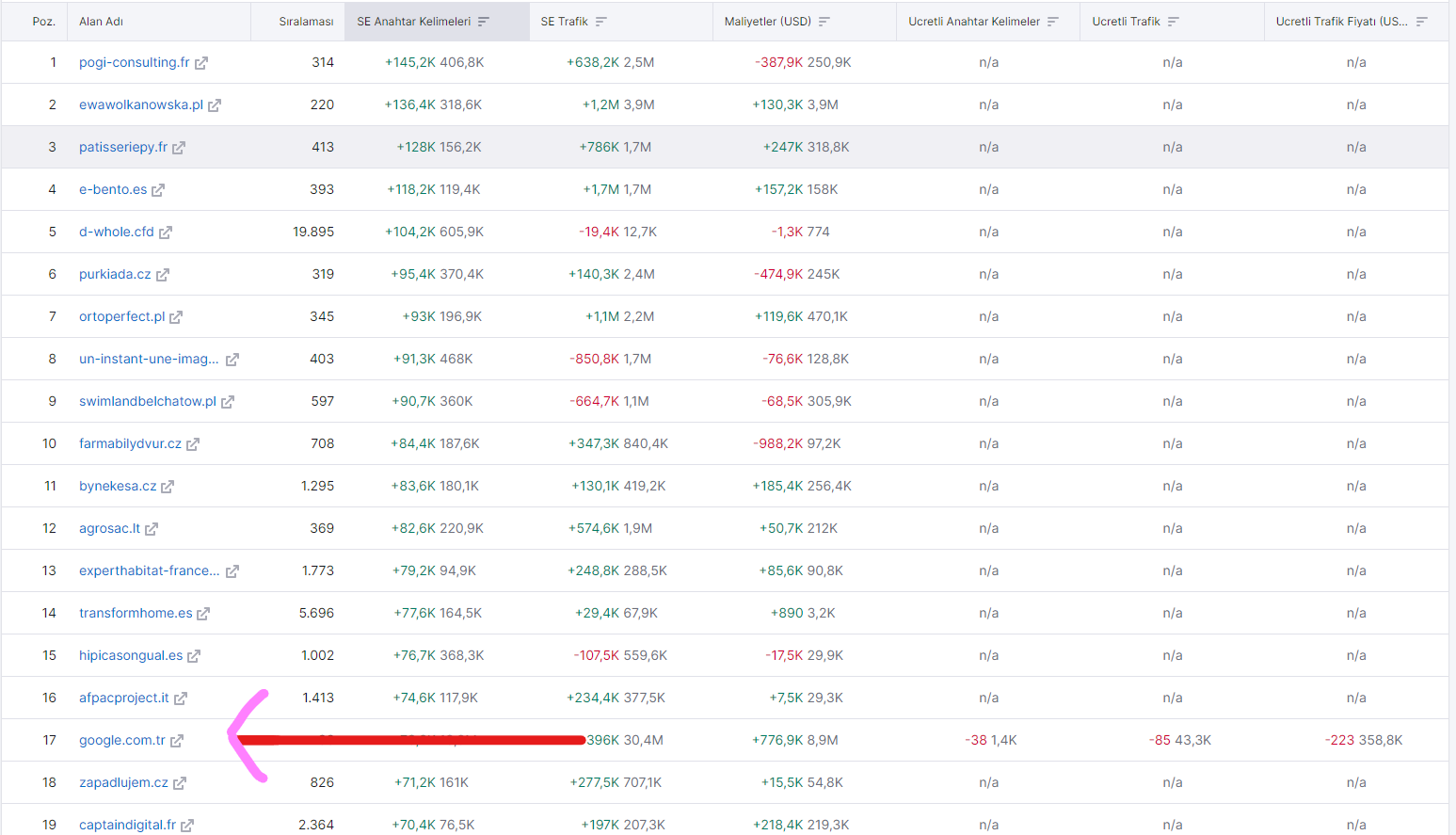1456x835 pixels.
Task: Open filter for Ücretli Trafik Fiyatı column
Action: (x=1422, y=22)
